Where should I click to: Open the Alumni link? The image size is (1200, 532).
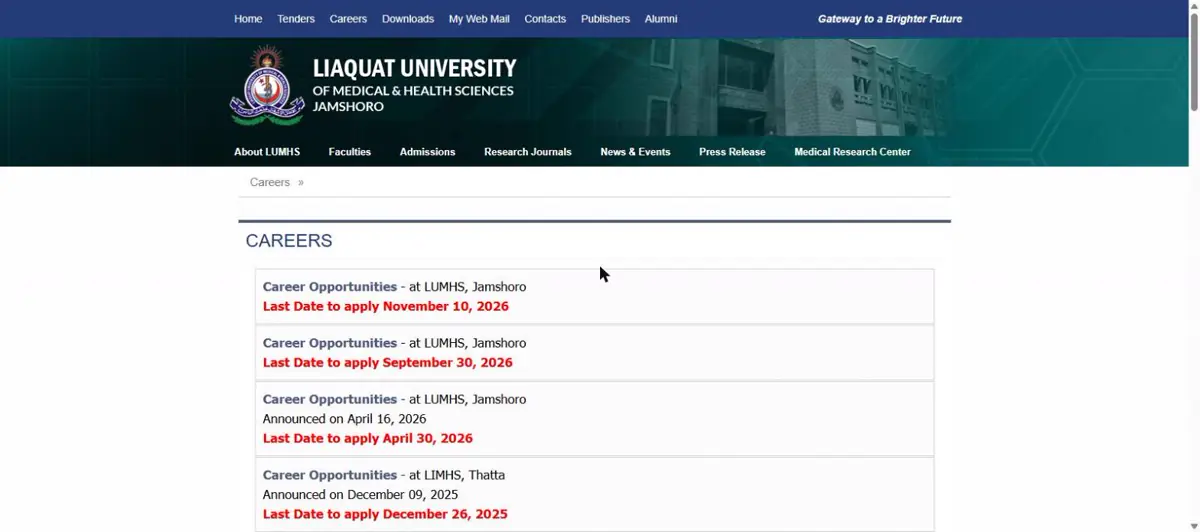pos(661,19)
